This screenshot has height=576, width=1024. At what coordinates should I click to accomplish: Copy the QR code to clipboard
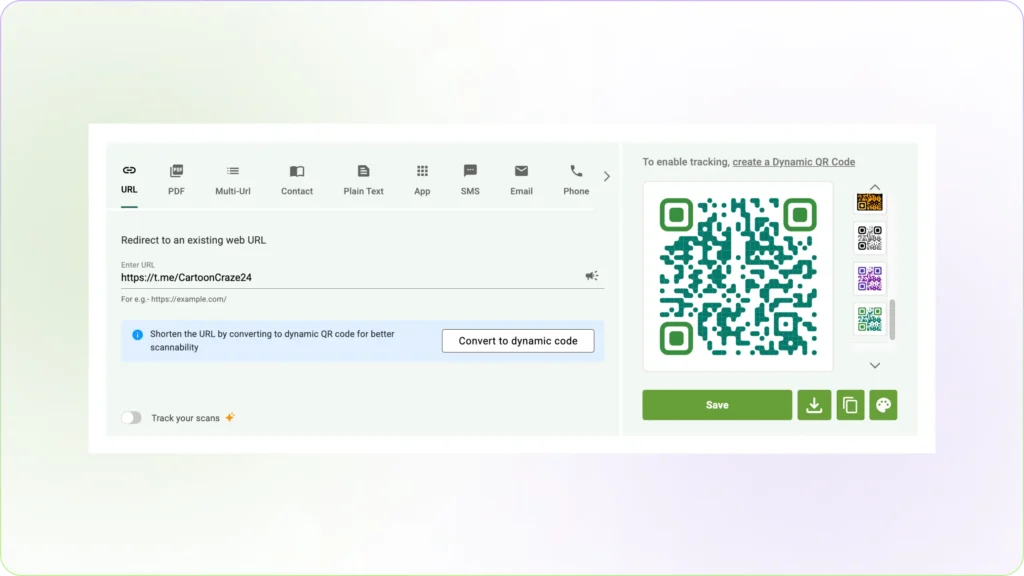coord(849,405)
